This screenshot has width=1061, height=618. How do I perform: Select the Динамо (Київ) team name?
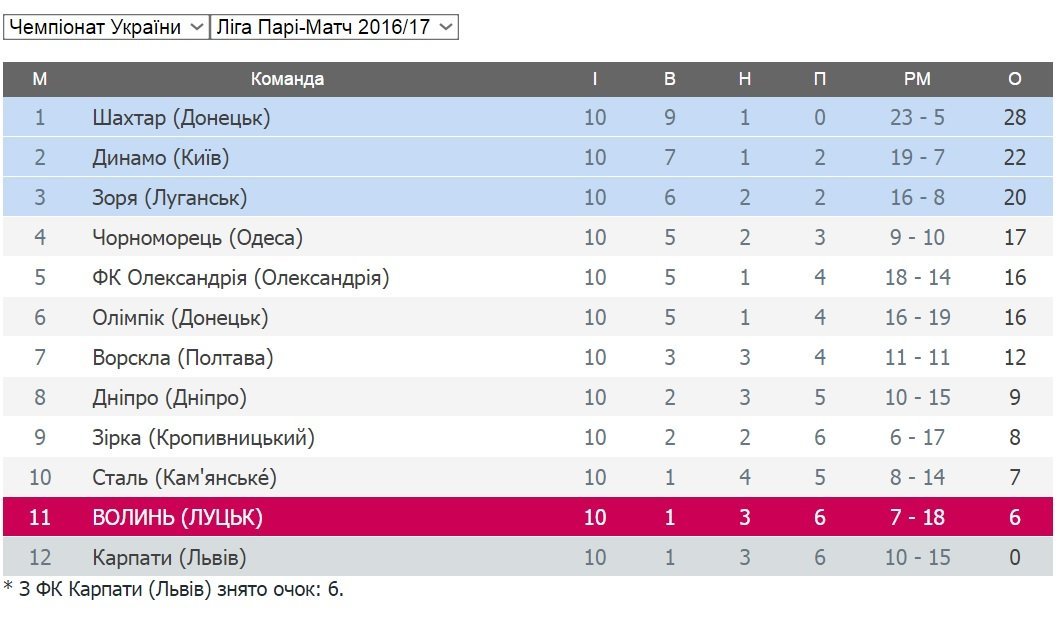pyautogui.click(x=160, y=158)
